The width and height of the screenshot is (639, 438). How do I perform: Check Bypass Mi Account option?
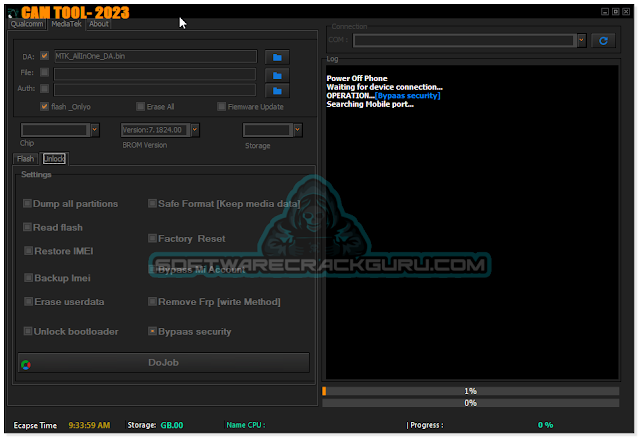[152, 269]
